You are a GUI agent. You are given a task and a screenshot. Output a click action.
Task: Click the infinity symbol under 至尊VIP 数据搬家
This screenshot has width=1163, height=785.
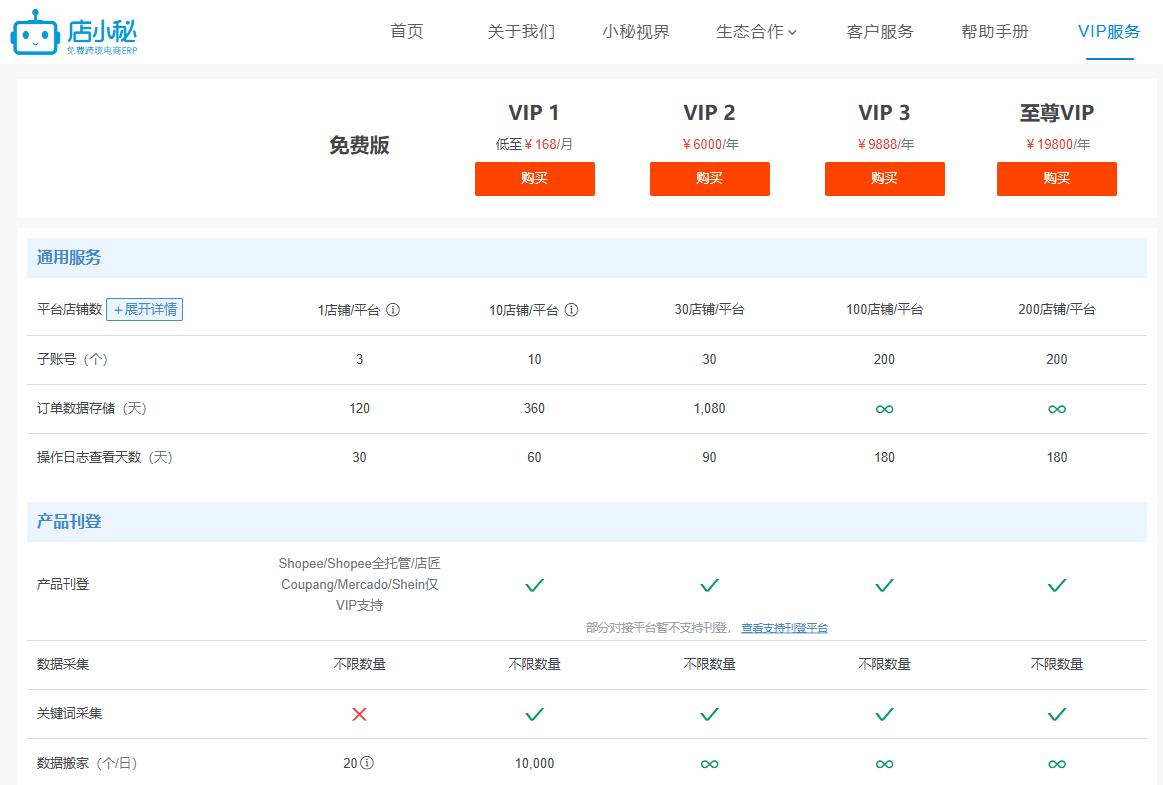1056,763
